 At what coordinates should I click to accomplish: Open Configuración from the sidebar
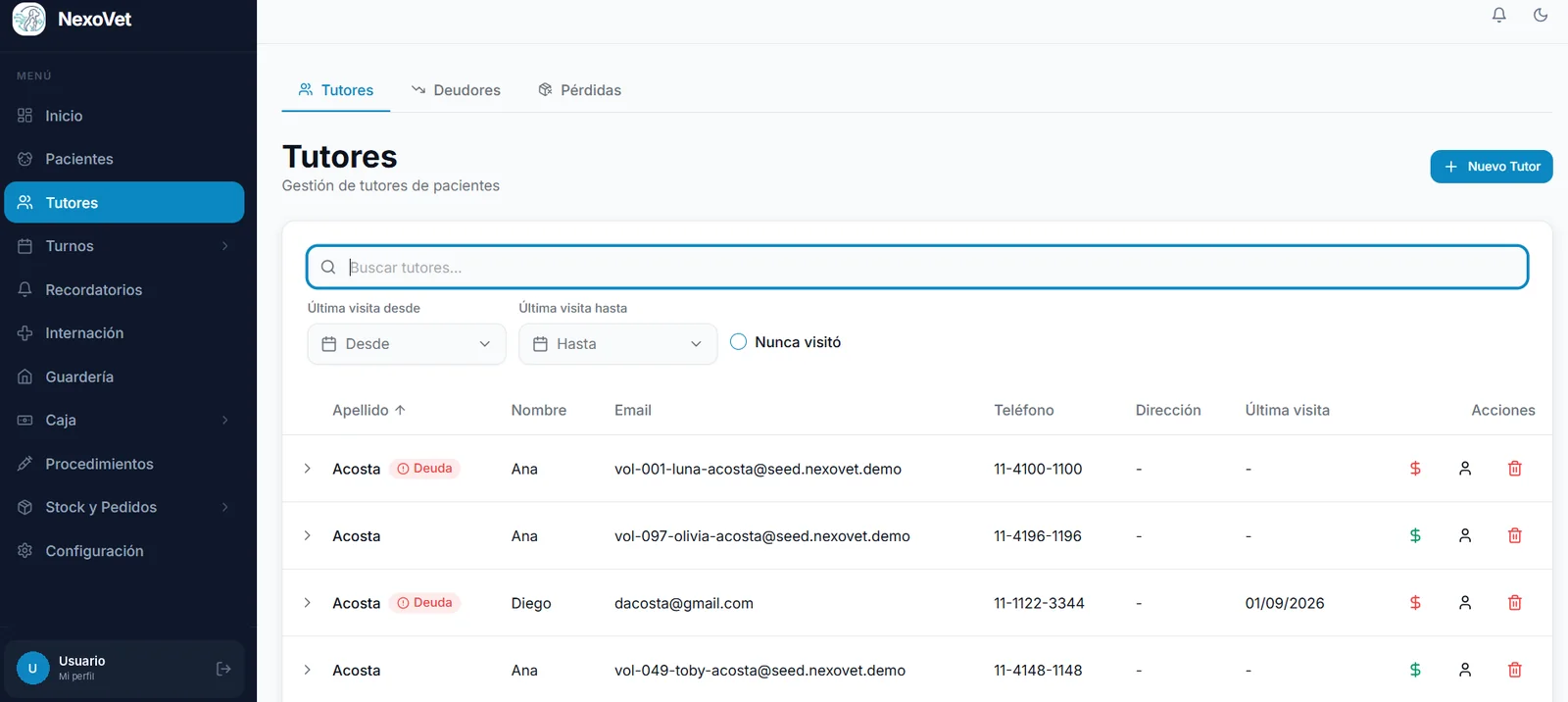(x=124, y=551)
